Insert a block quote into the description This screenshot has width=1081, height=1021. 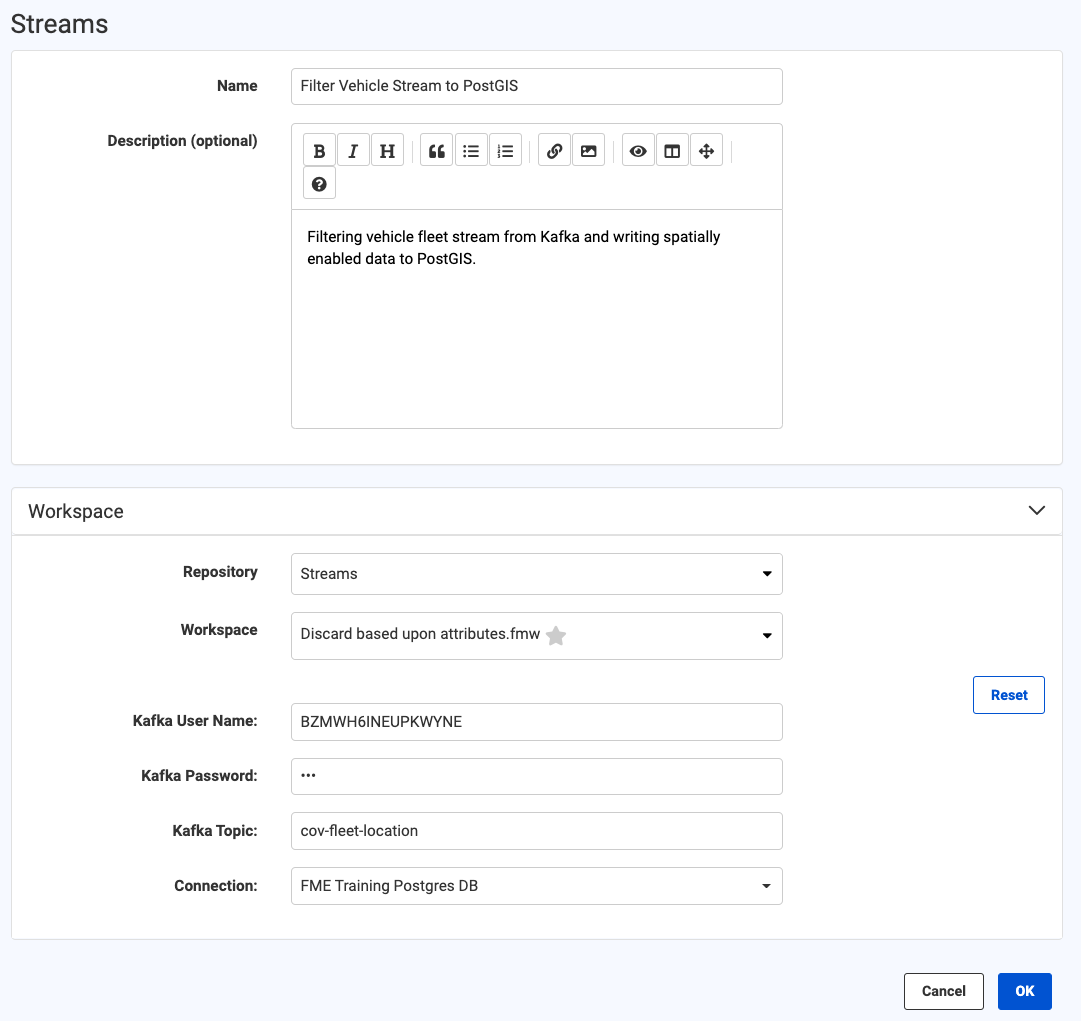click(x=436, y=150)
